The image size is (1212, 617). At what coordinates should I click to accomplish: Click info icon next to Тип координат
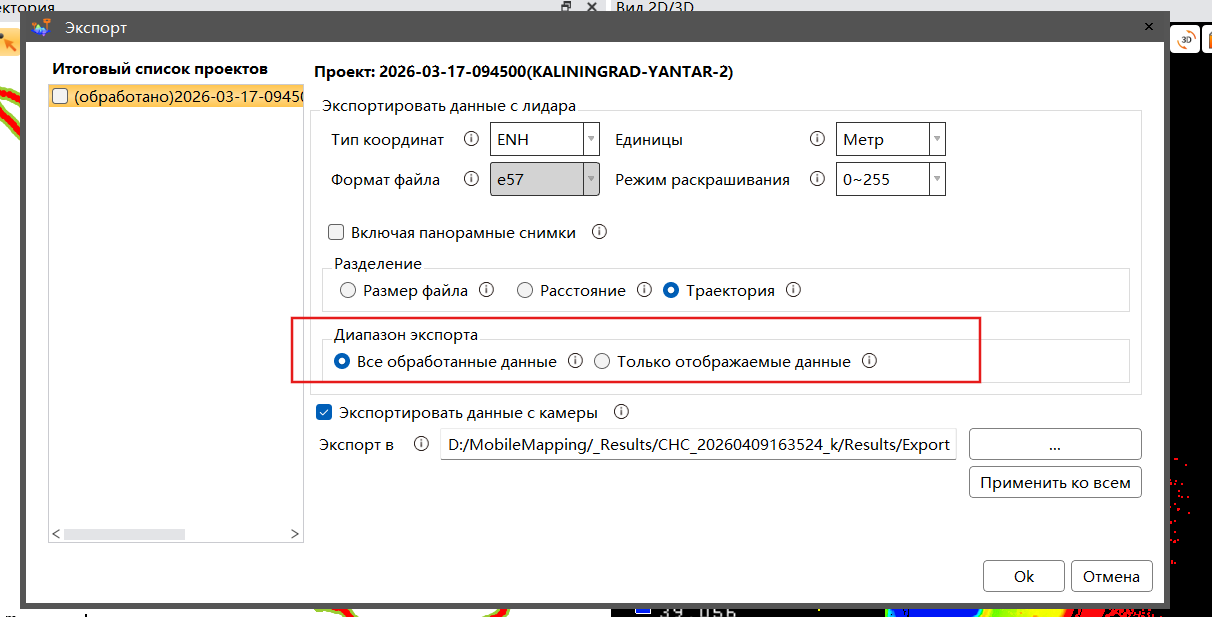tap(471, 139)
